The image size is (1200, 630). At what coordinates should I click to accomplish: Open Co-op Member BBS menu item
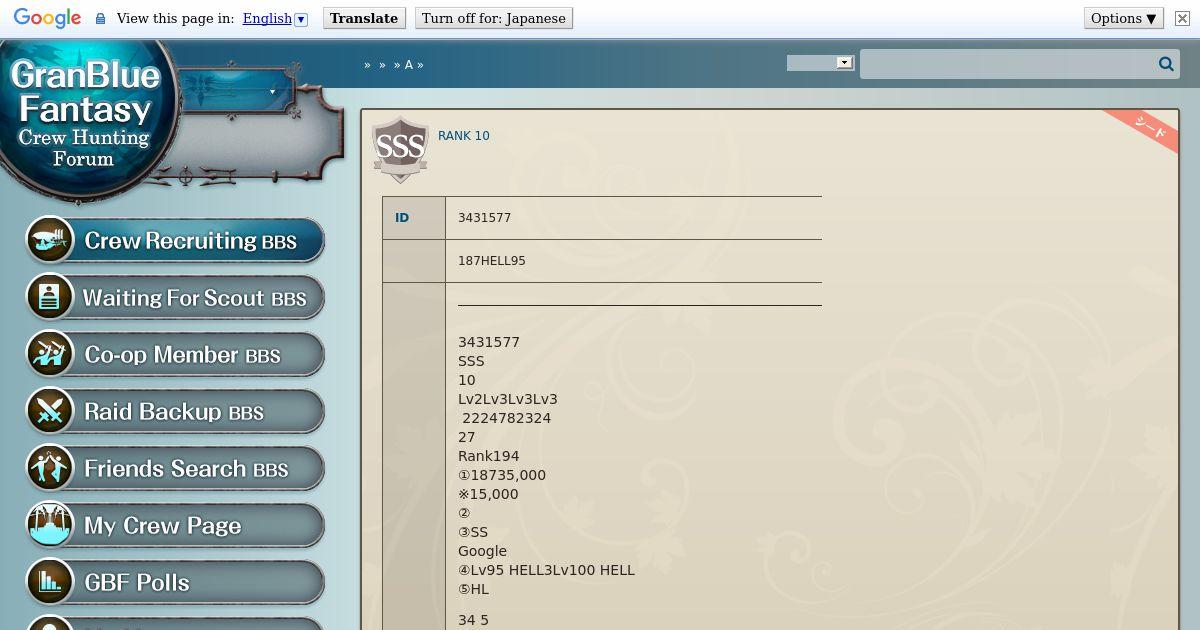[x=175, y=354]
